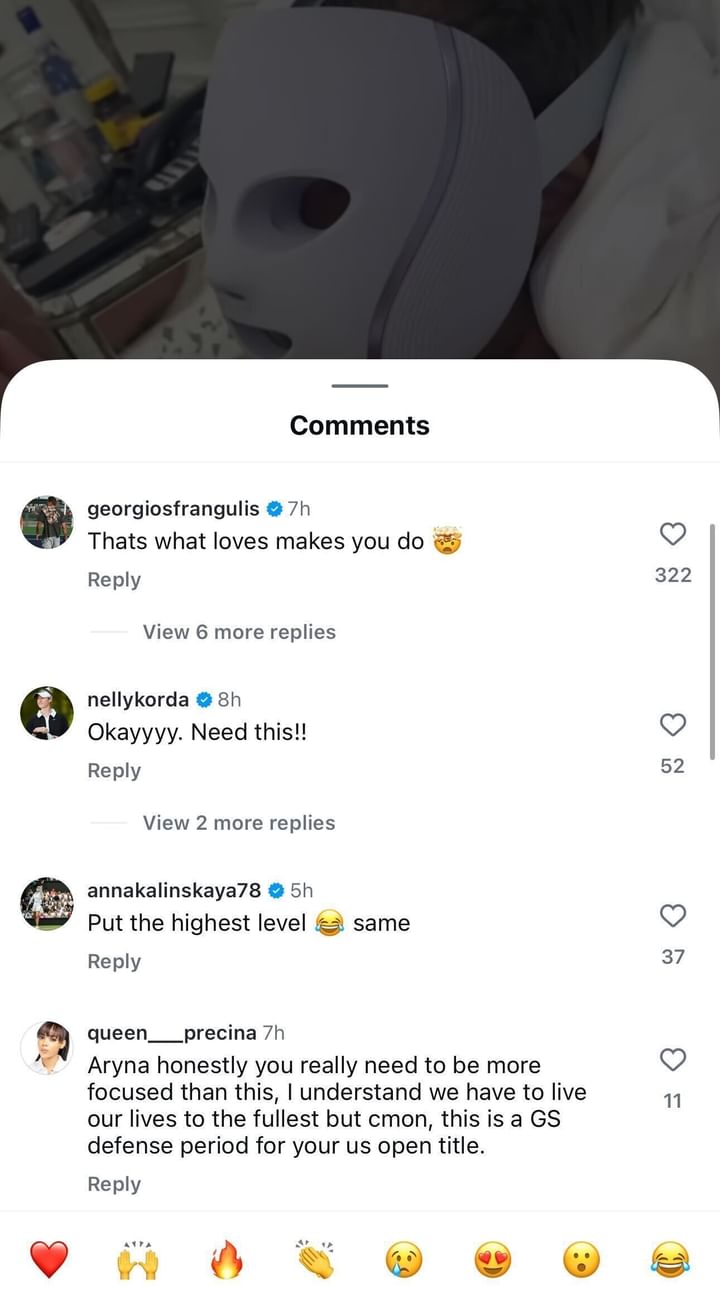Tap the crying face emoji reaction
Viewport: 720px width, 1294px height.
coord(404,1259)
